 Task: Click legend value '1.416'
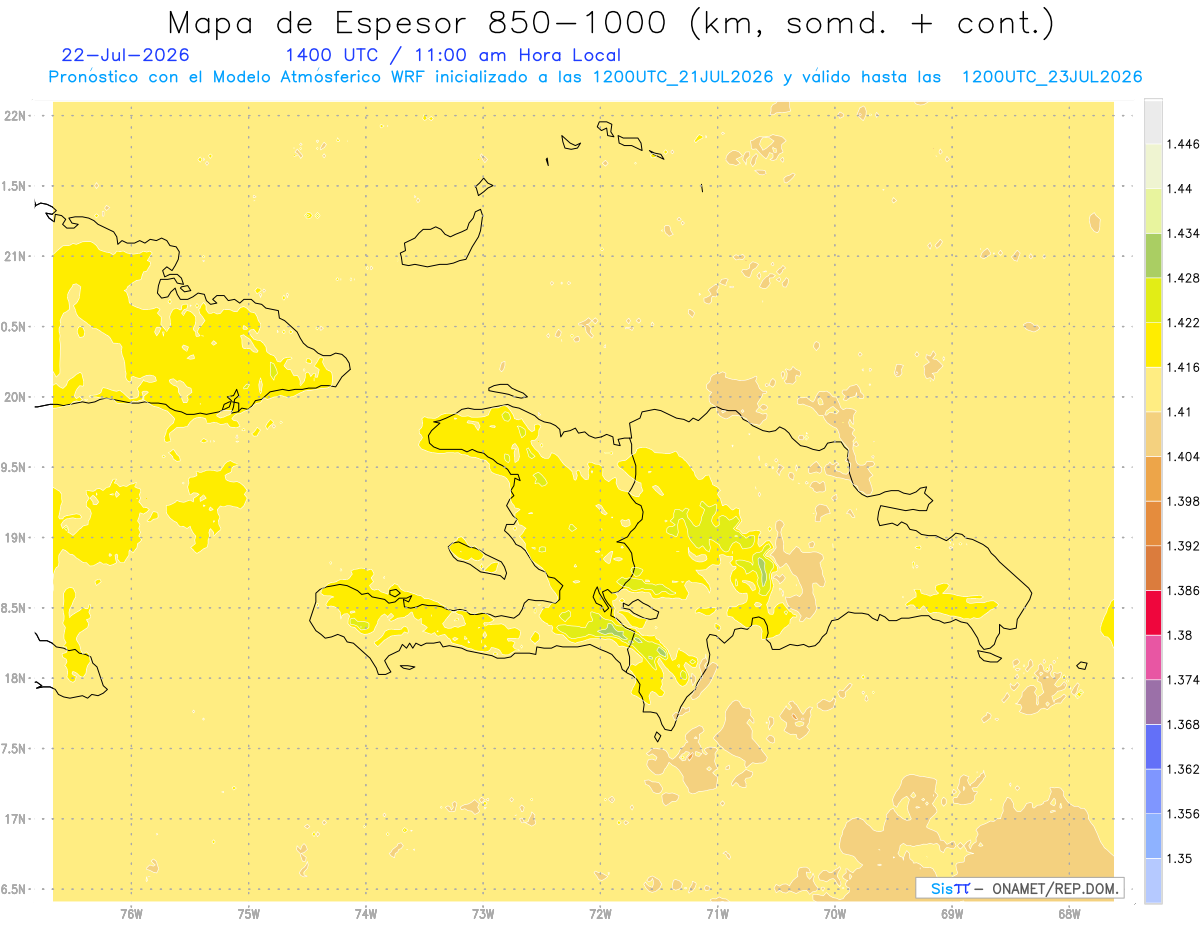(x=1184, y=367)
